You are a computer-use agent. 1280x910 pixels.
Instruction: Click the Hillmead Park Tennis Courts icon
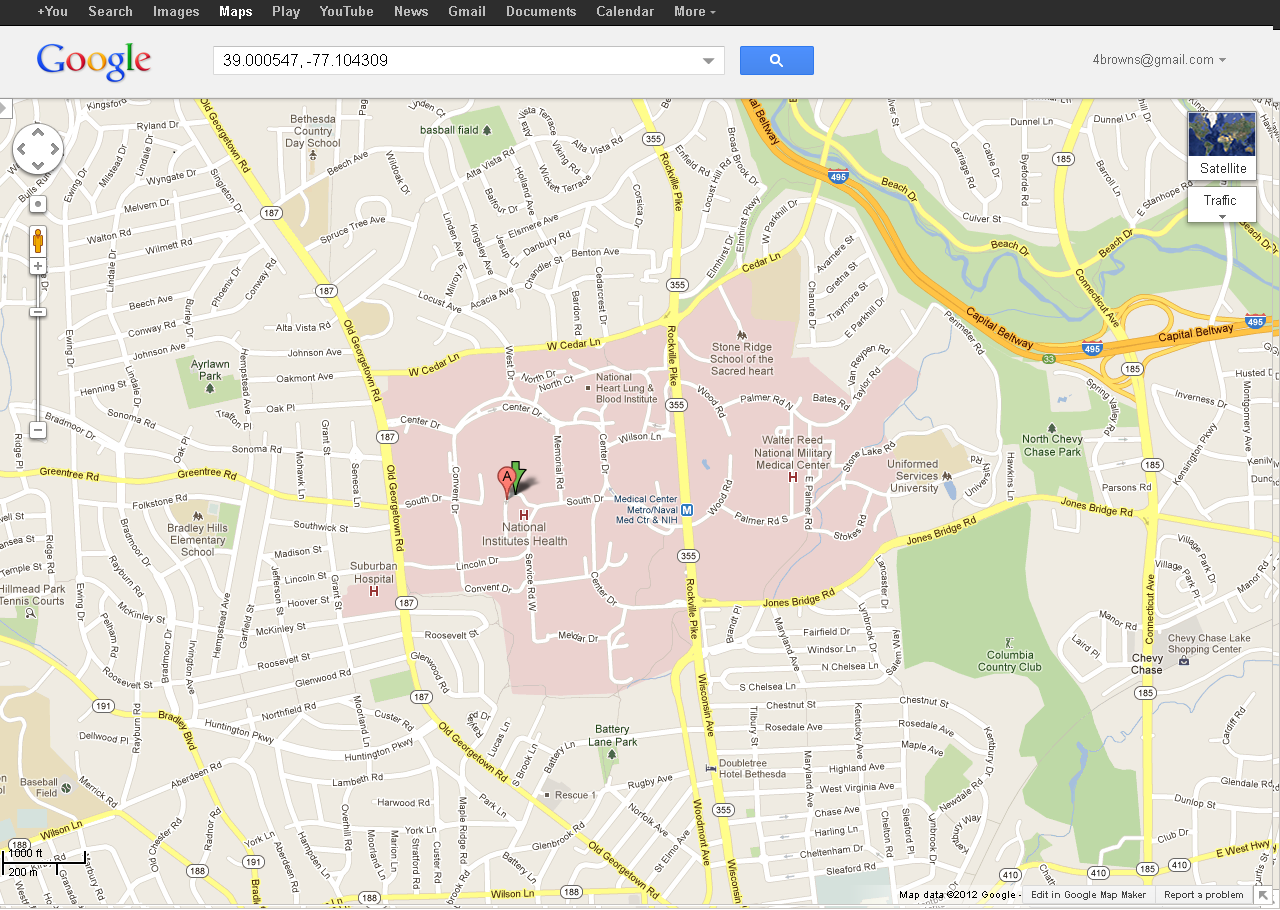(30, 614)
